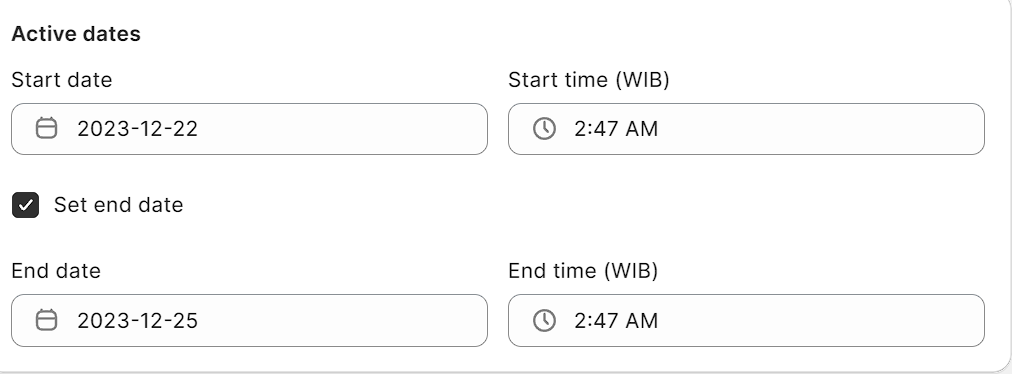Click the clock icon in Start time field
This screenshot has height=374, width=1012.
point(544,129)
